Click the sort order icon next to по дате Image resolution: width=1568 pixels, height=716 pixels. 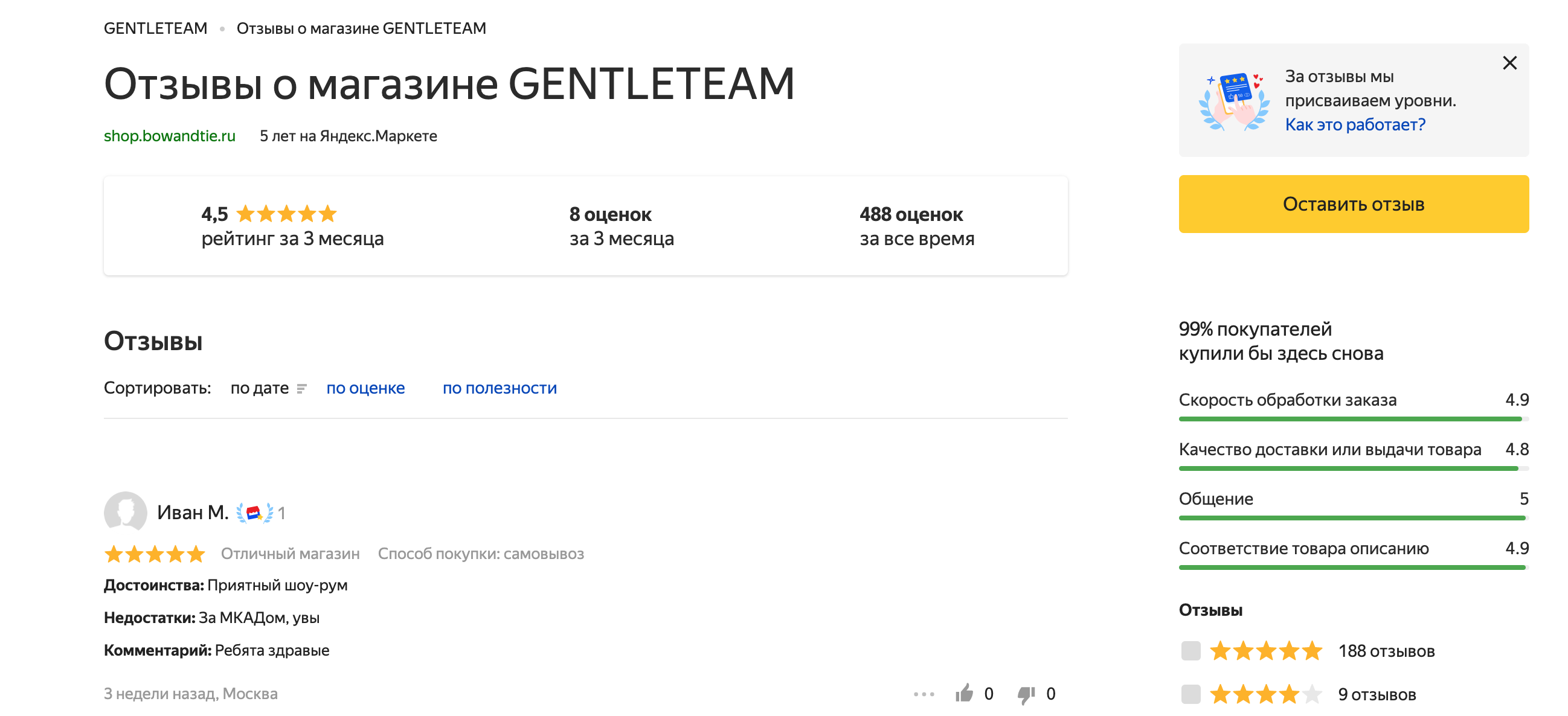[301, 388]
